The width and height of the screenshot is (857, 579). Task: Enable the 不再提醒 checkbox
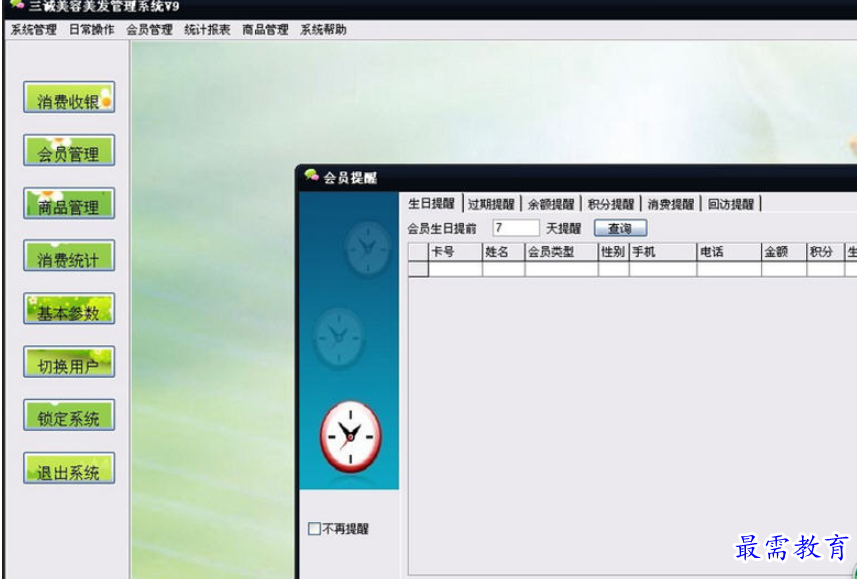point(314,529)
